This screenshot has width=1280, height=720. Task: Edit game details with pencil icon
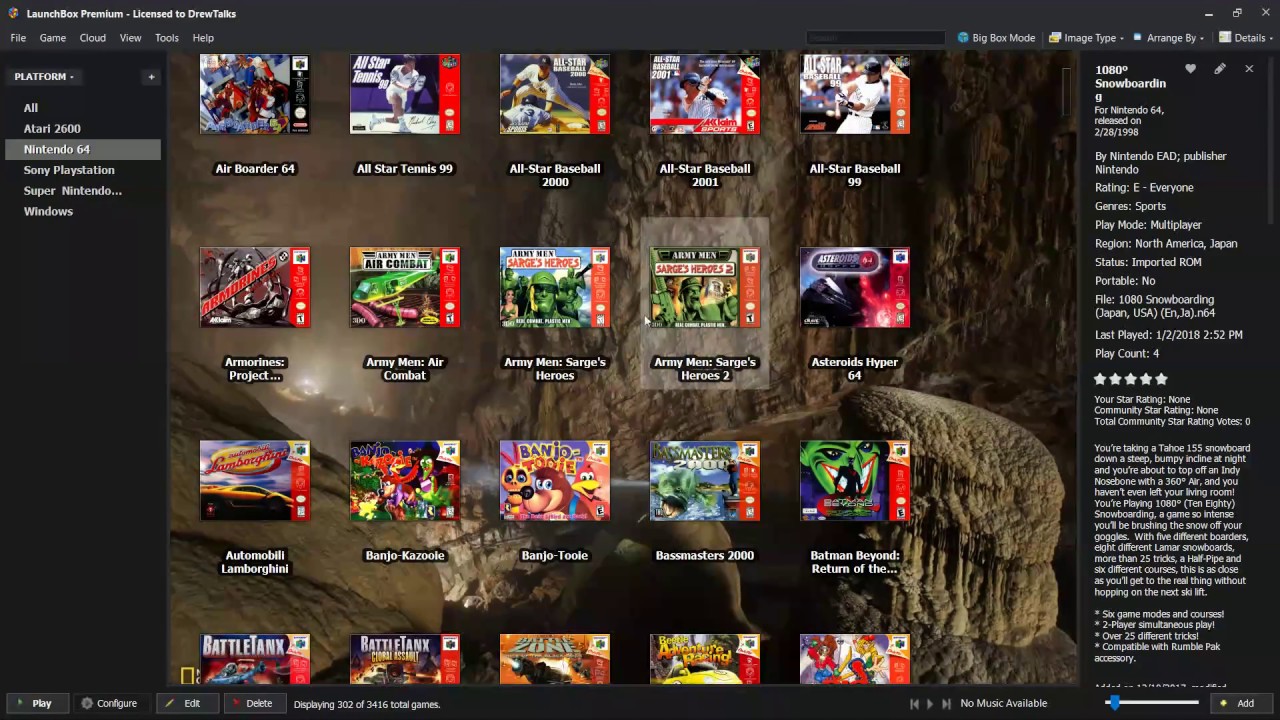1220,69
